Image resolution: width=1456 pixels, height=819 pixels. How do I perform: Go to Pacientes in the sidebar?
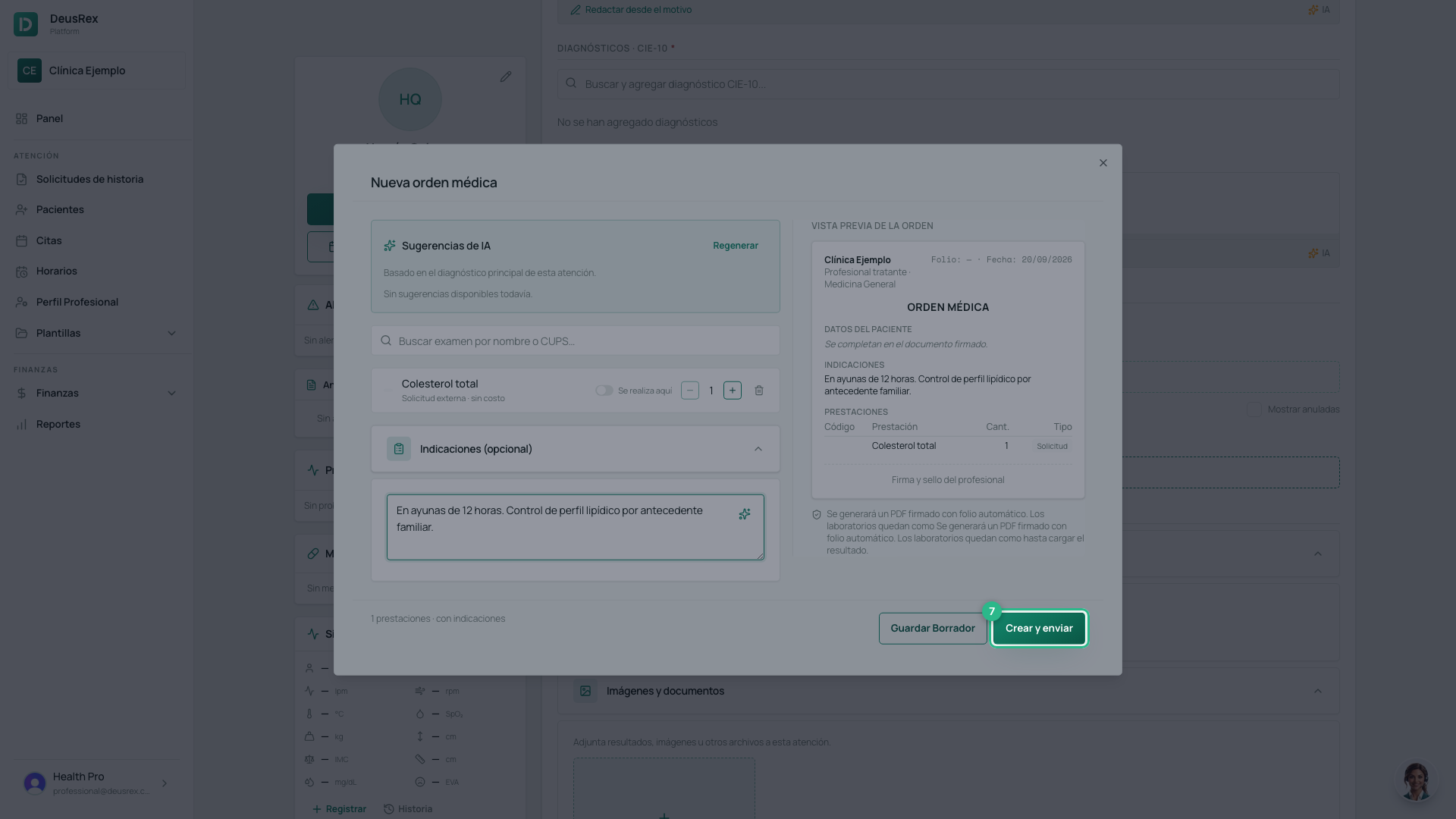coord(60,210)
